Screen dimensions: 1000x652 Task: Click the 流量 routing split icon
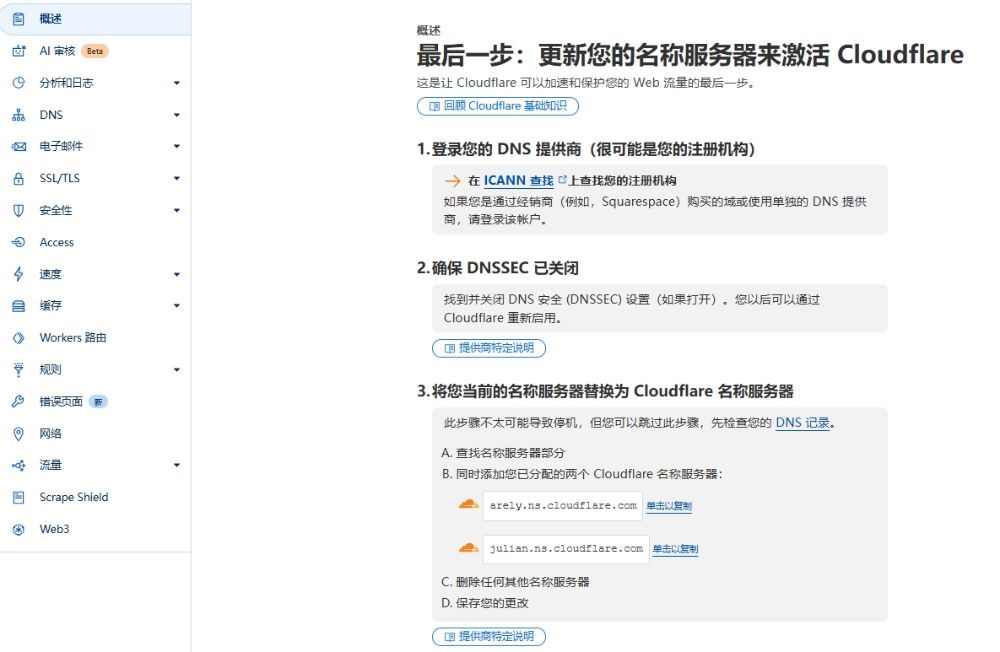click(18, 465)
